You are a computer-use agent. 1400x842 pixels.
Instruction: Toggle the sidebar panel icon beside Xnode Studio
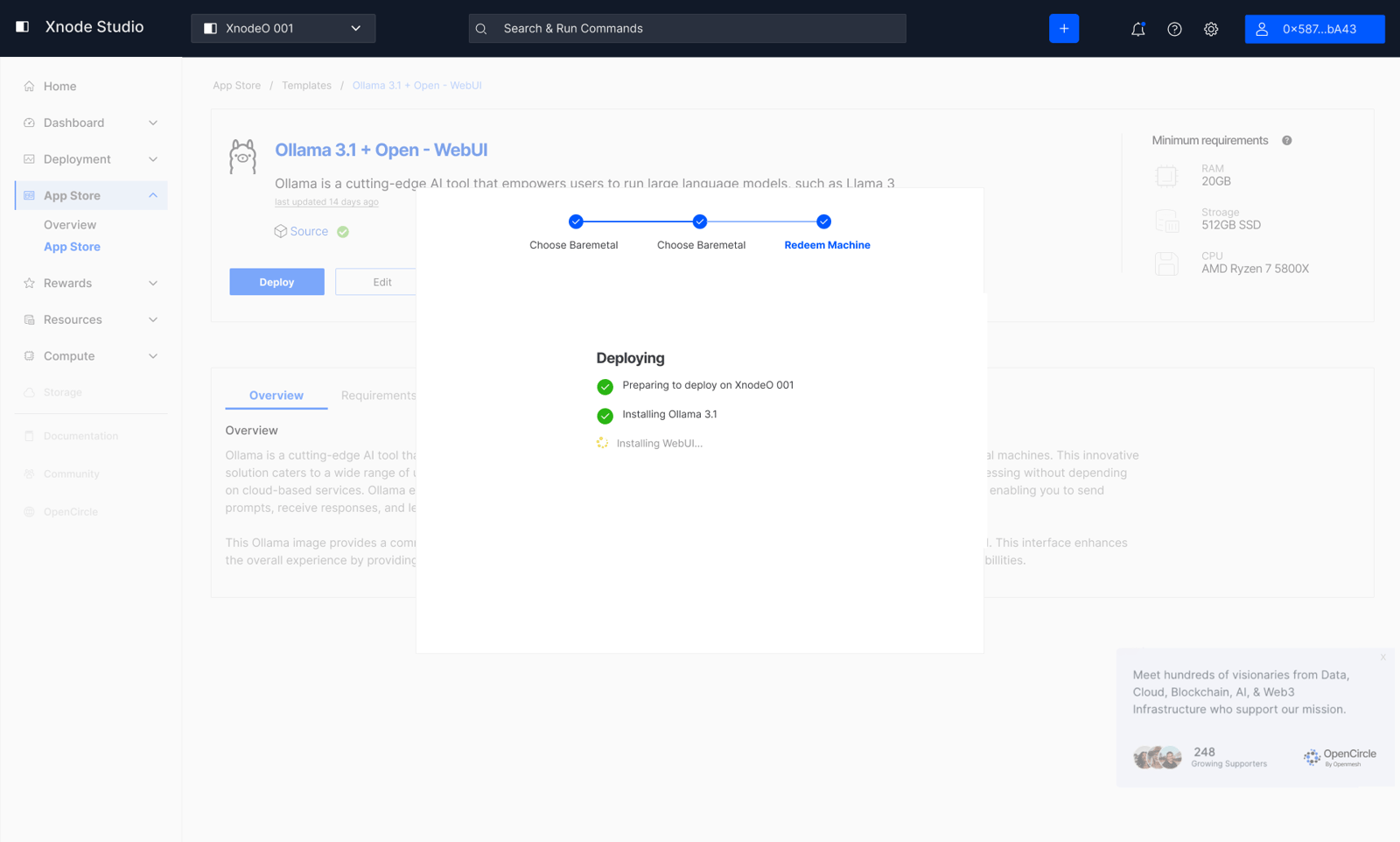click(x=23, y=27)
